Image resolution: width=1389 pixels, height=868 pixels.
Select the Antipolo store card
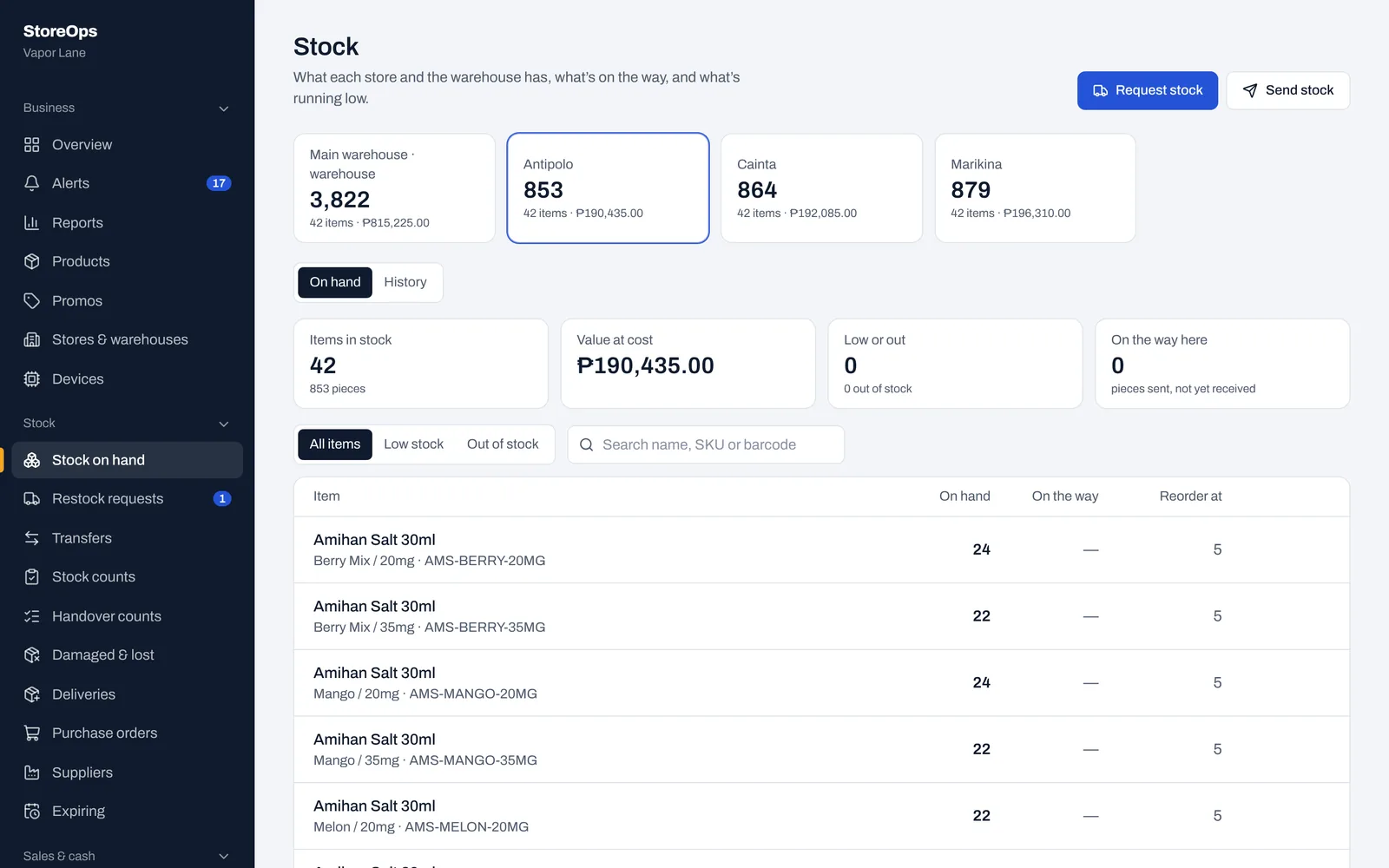tap(608, 187)
